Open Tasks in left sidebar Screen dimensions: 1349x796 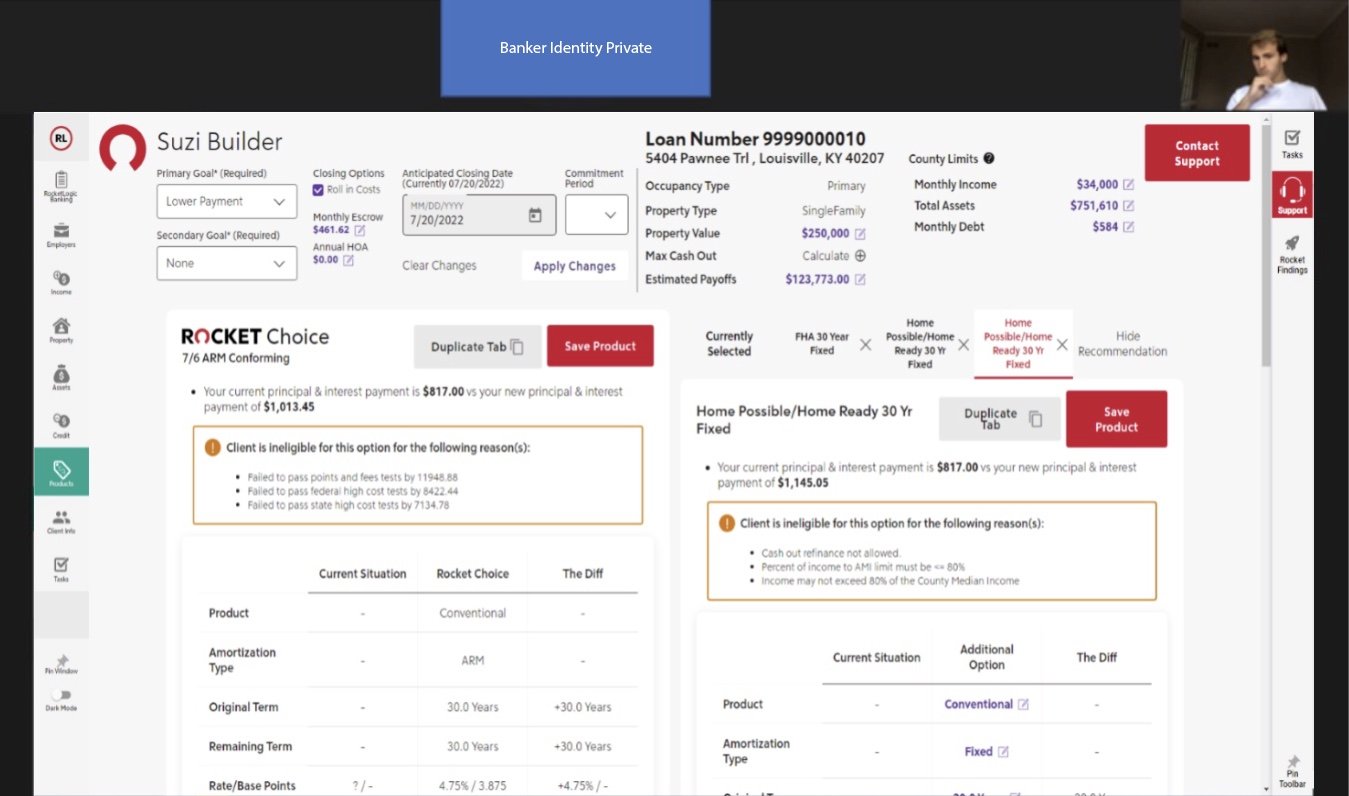pos(61,570)
